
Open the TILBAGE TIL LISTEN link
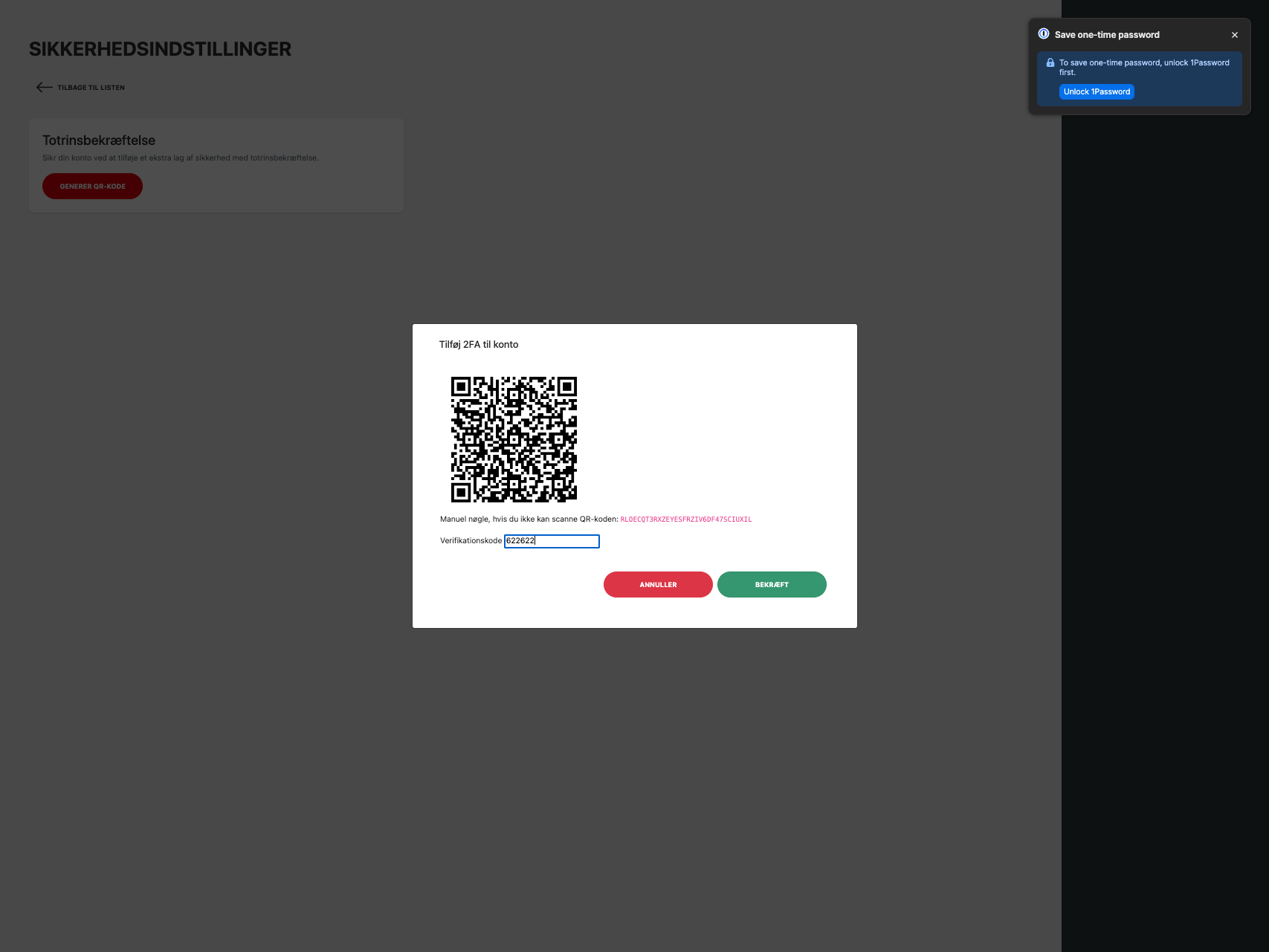coord(91,88)
